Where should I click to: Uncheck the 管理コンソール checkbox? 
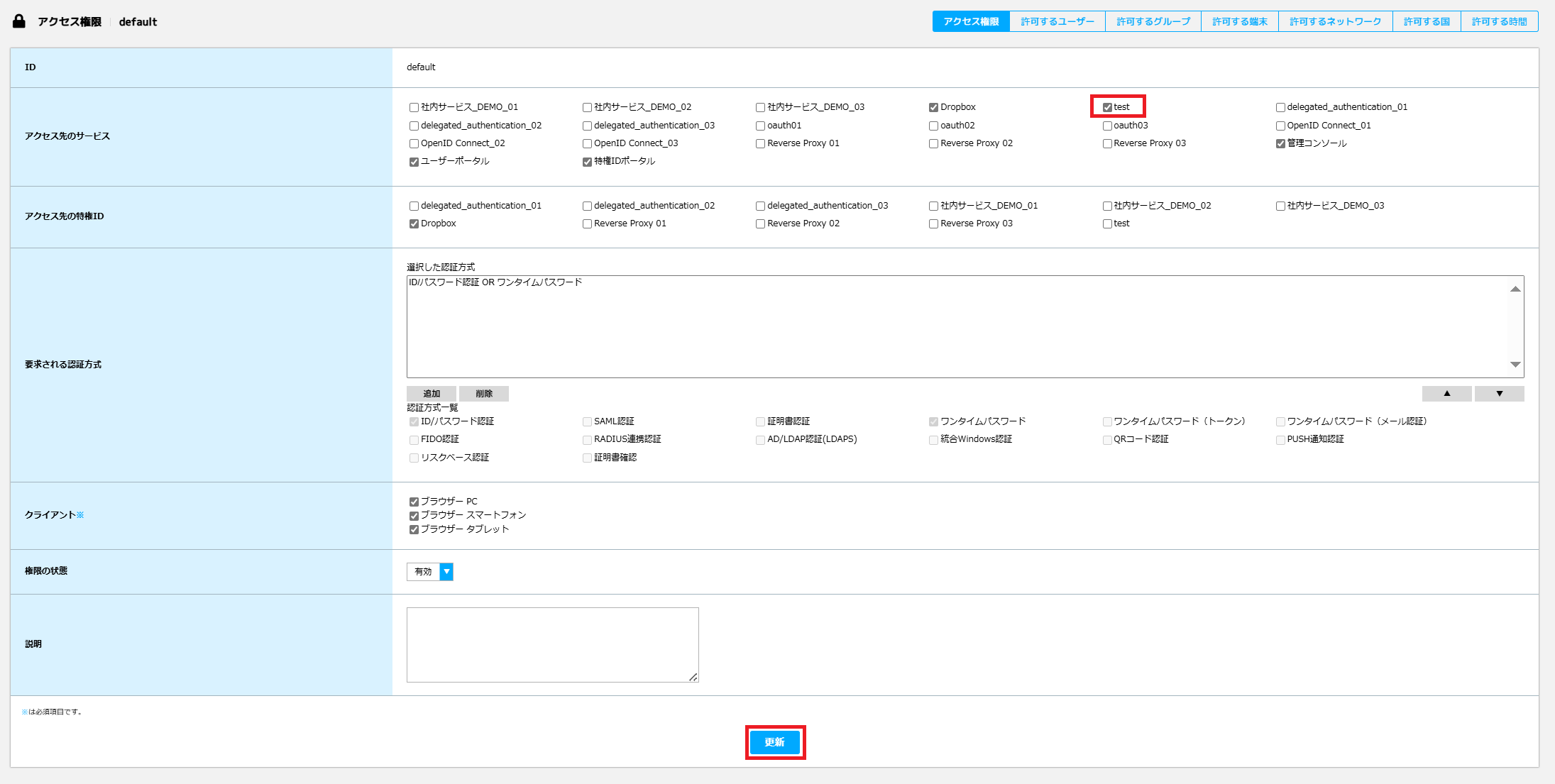point(1280,143)
